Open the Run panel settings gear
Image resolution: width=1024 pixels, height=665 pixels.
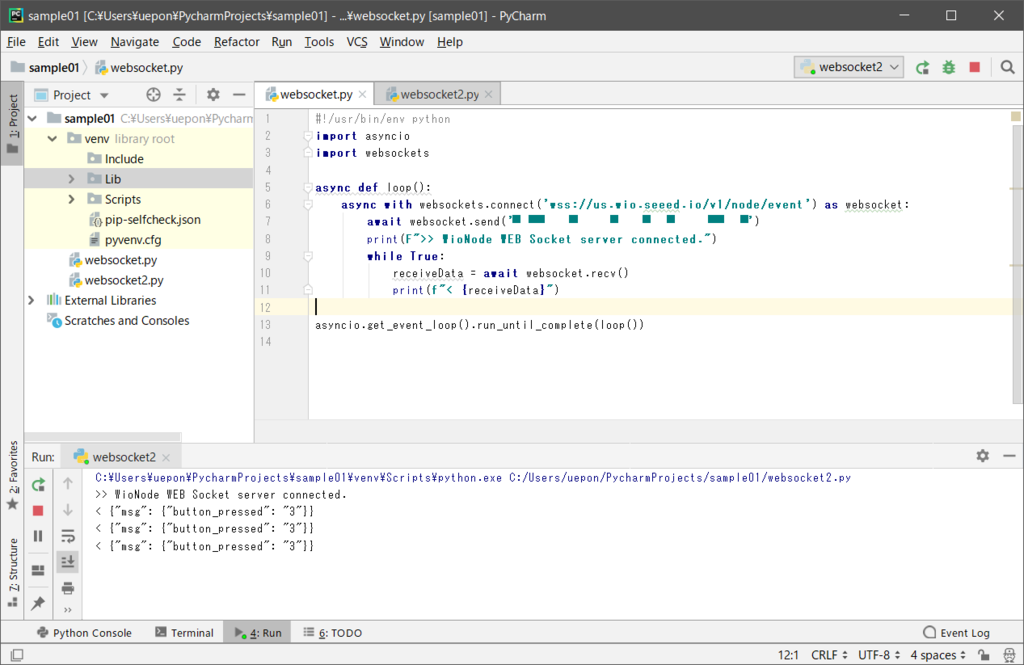tap(982, 456)
